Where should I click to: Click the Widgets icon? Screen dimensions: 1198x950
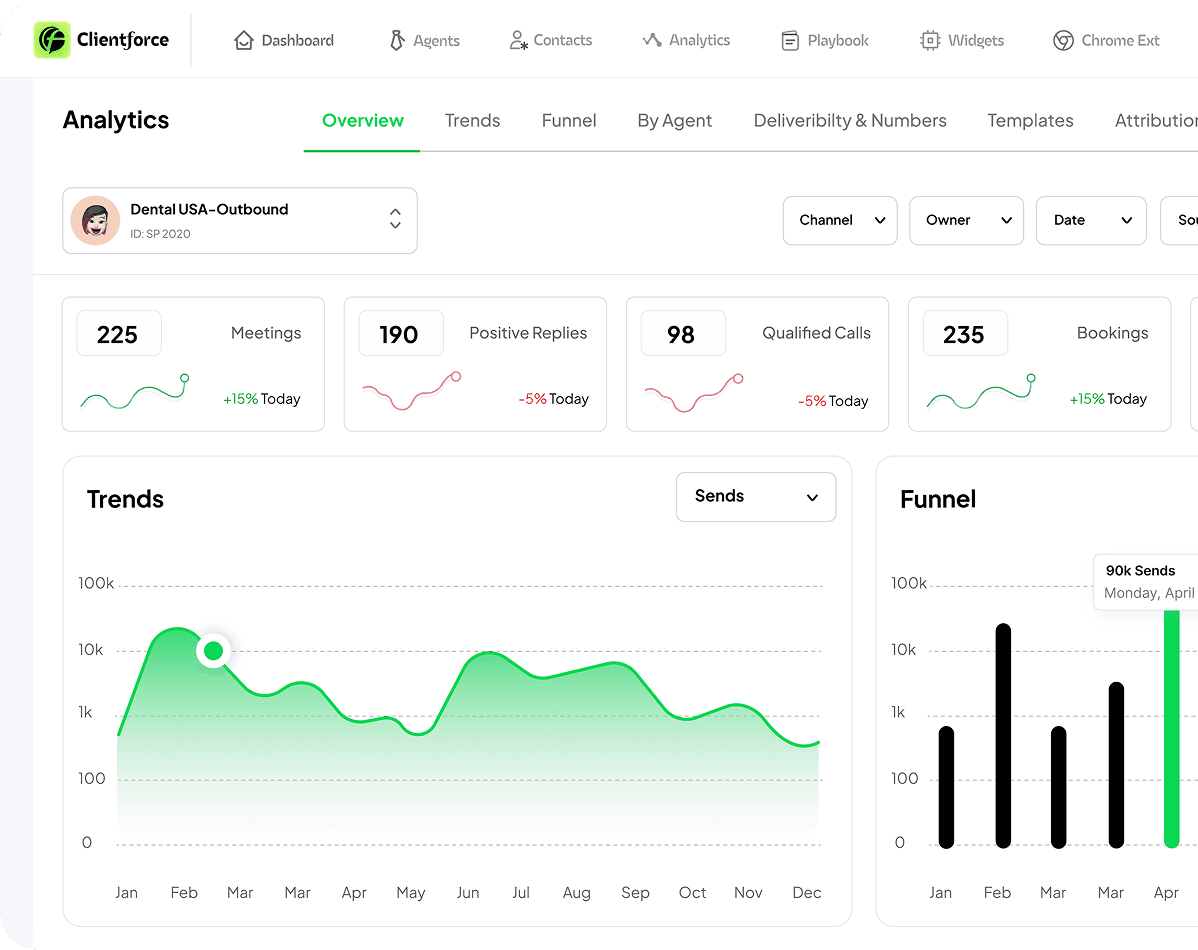(928, 40)
